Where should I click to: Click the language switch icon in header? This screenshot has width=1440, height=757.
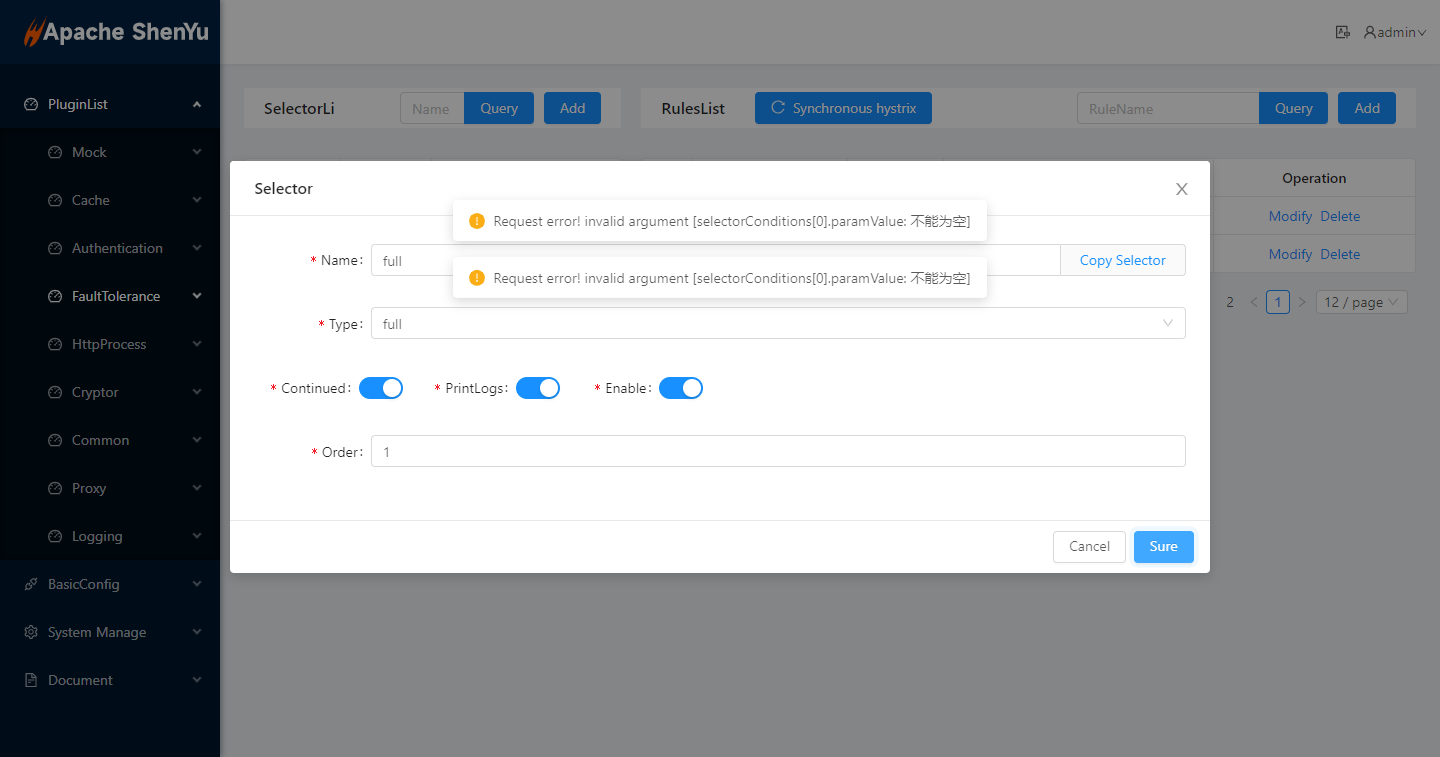[x=1343, y=32]
